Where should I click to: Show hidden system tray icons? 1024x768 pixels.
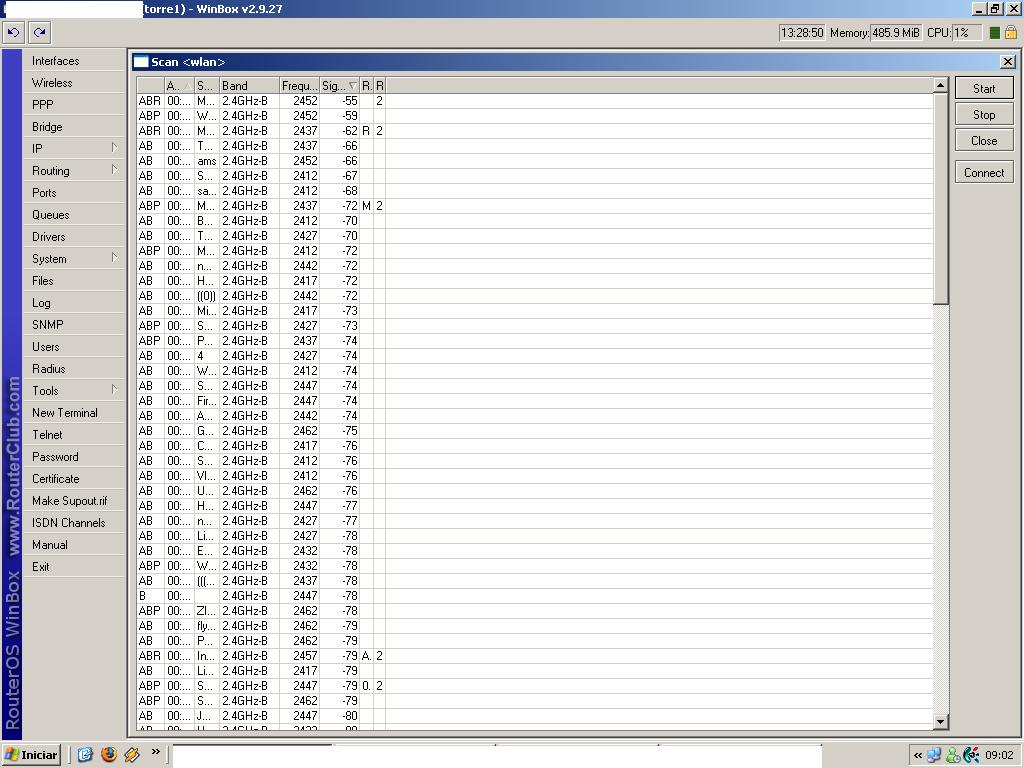(x=918, y=756)
